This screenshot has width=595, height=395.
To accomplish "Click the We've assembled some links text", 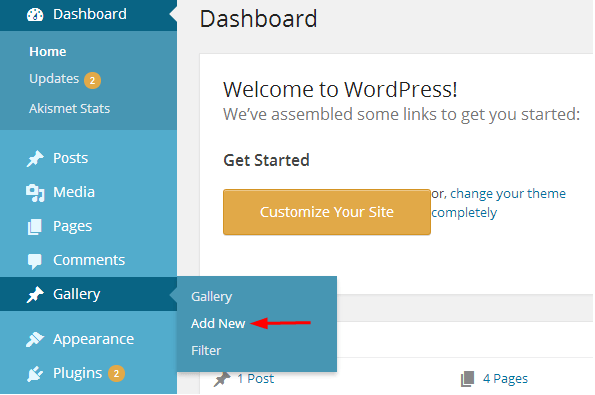I will 401,115.
